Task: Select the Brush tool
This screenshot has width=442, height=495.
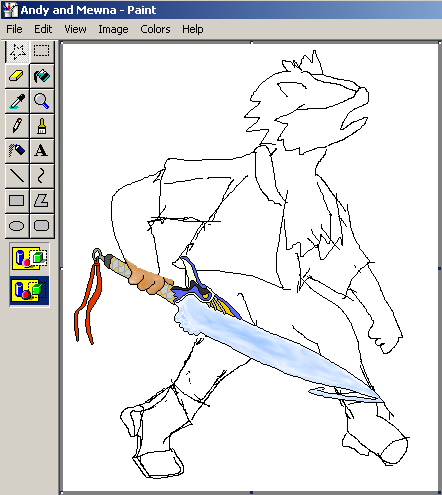Action: tap(42, 126)
